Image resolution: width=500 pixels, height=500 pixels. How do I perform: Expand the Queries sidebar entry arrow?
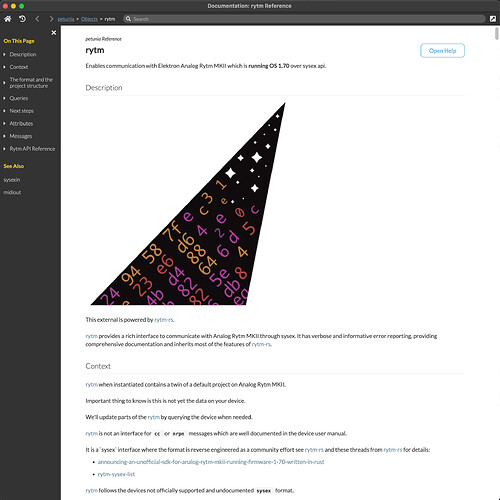pyautogui.click(x=4, y=98)
